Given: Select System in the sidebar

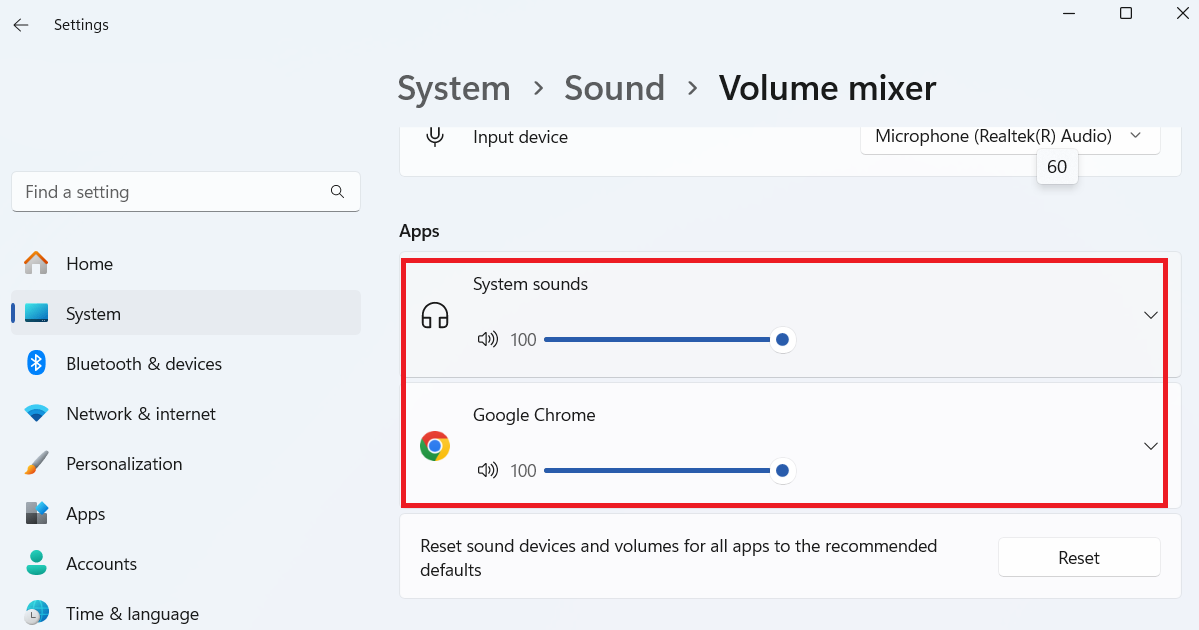Looking at the screenshot, I should tap(186, 313).
